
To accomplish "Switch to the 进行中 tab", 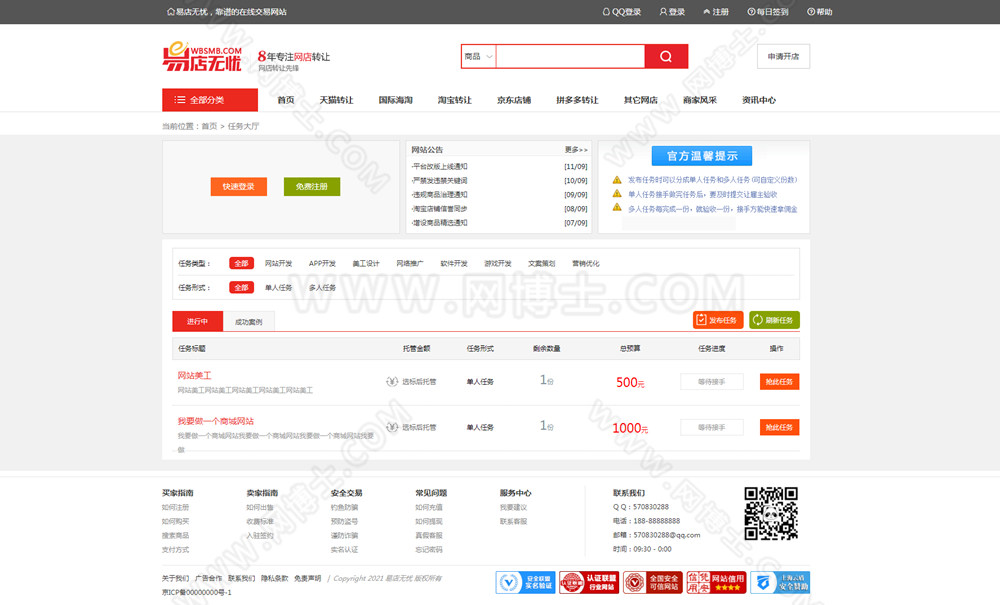I will [198, 321].
